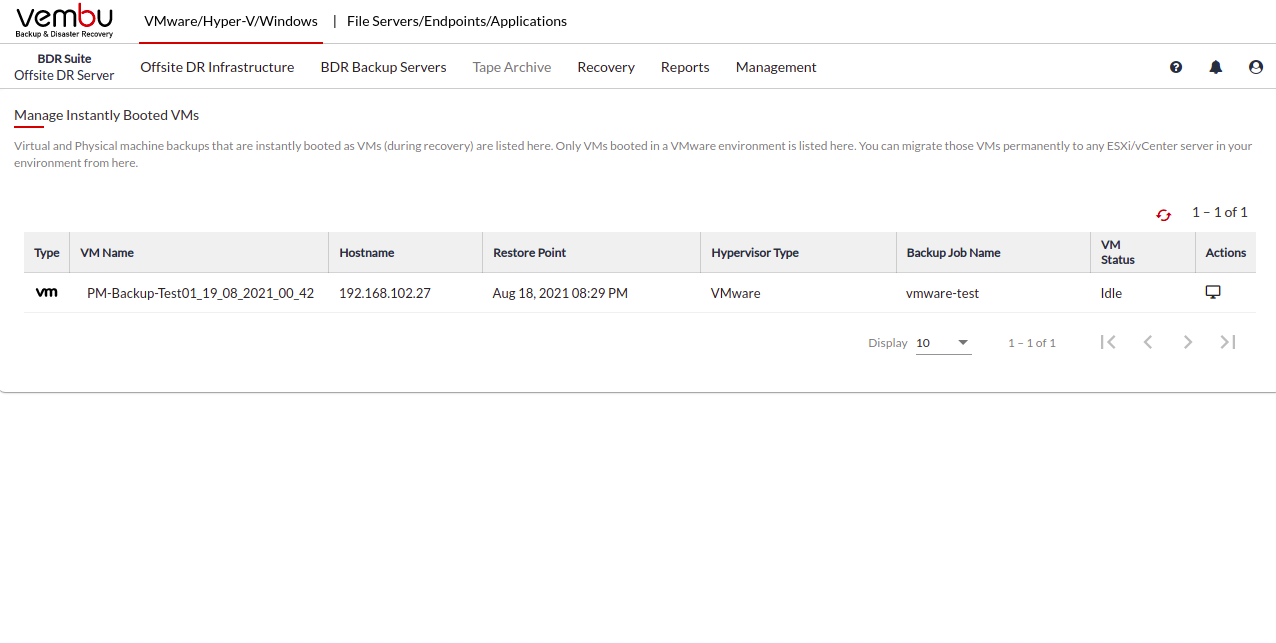The height and width of the screenshot is (643, 1276).
Task: Open the Display rows-per-page dropdown
Action: (x=943, y=343)
